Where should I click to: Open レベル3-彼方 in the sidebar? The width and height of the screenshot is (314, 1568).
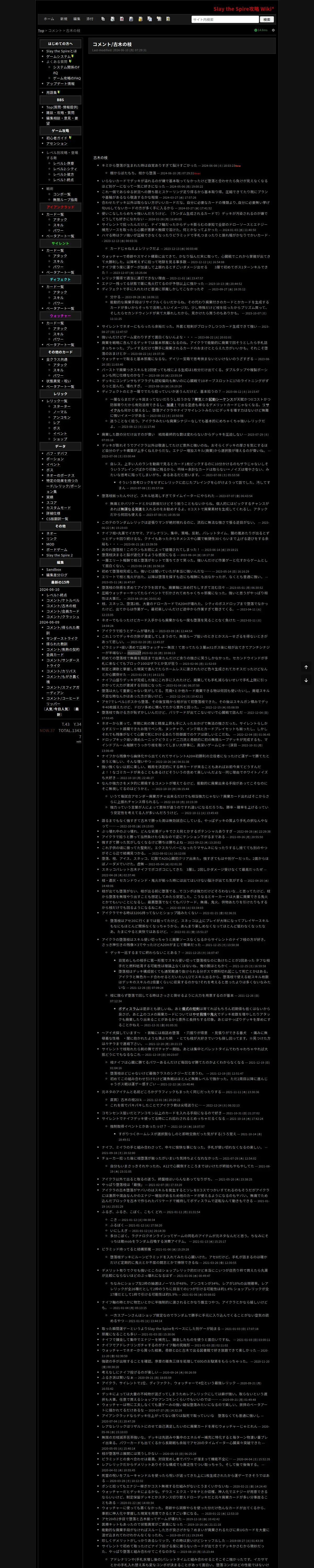coord(63,174)
